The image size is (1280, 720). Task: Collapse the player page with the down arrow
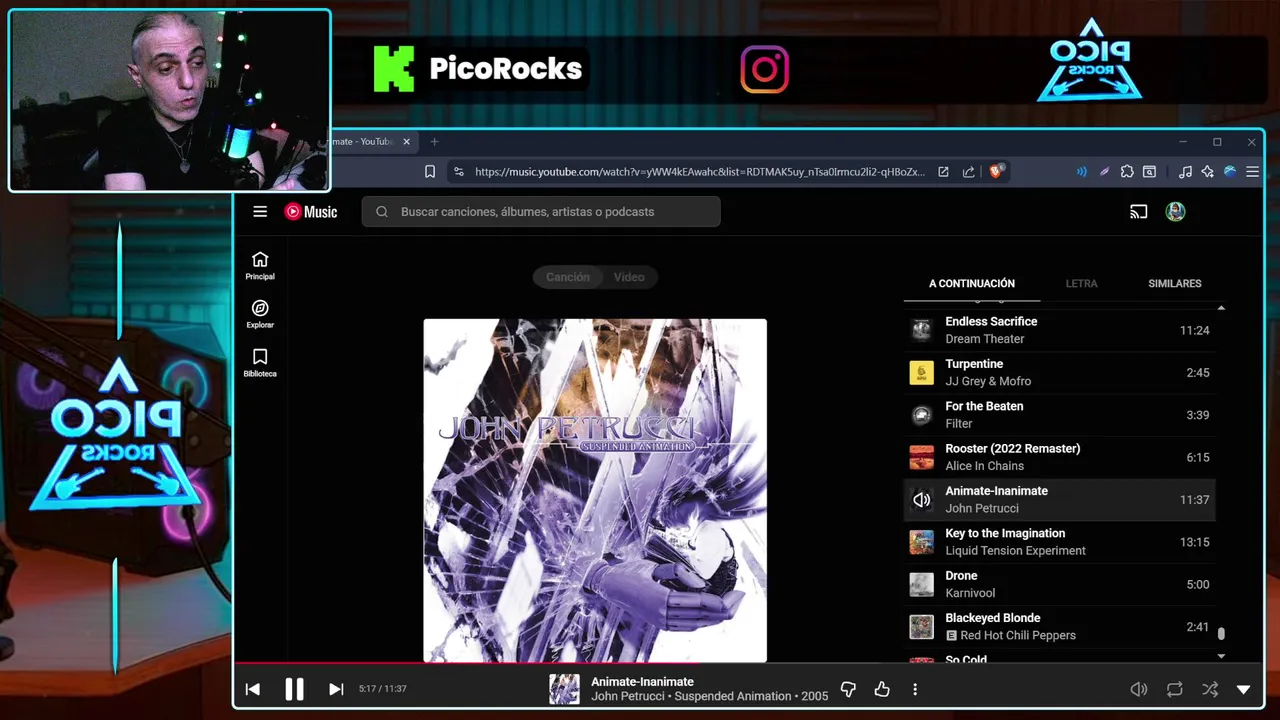pos(1244,689)
